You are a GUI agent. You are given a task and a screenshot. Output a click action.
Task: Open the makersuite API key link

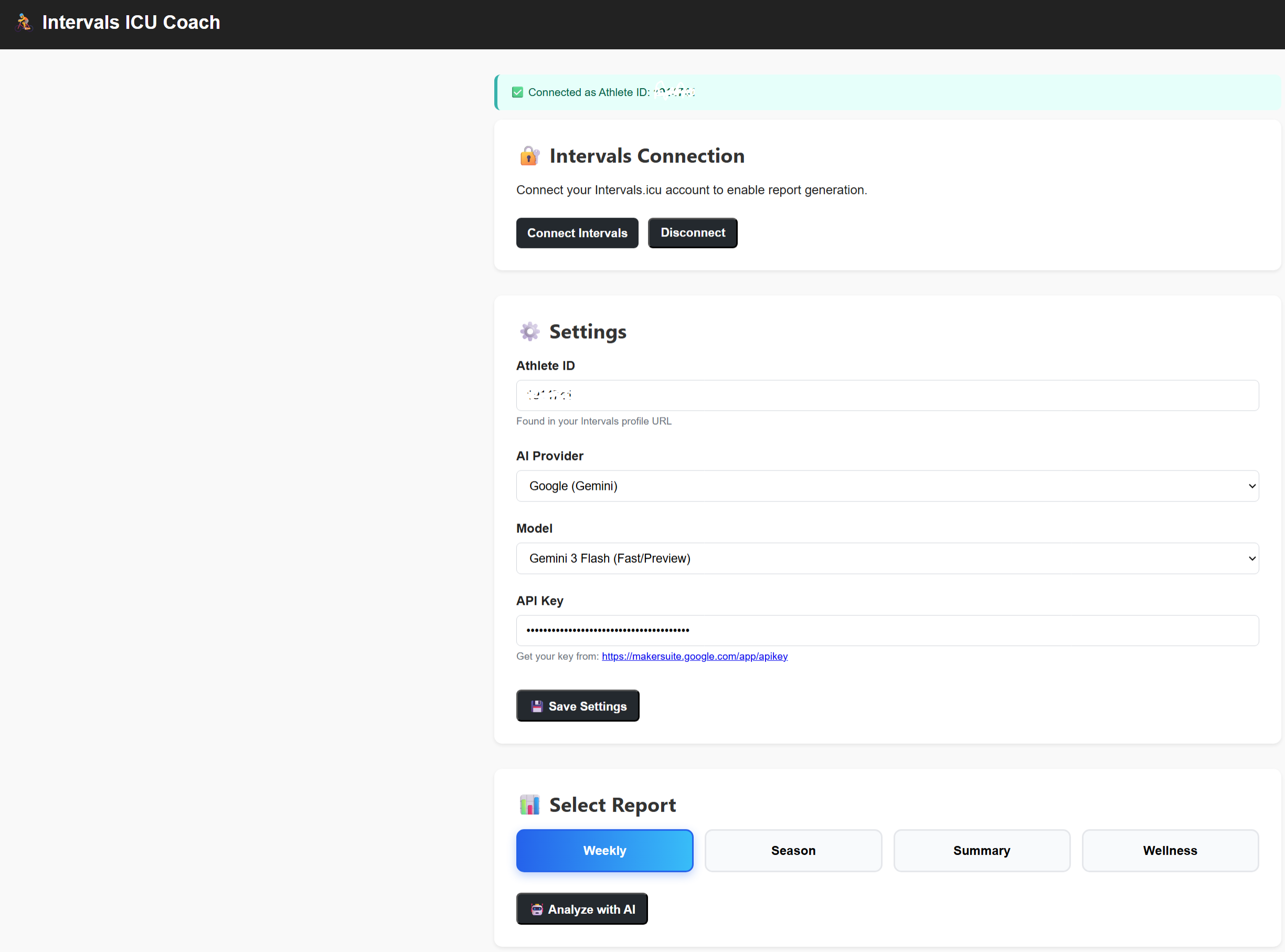pos(694,657)
